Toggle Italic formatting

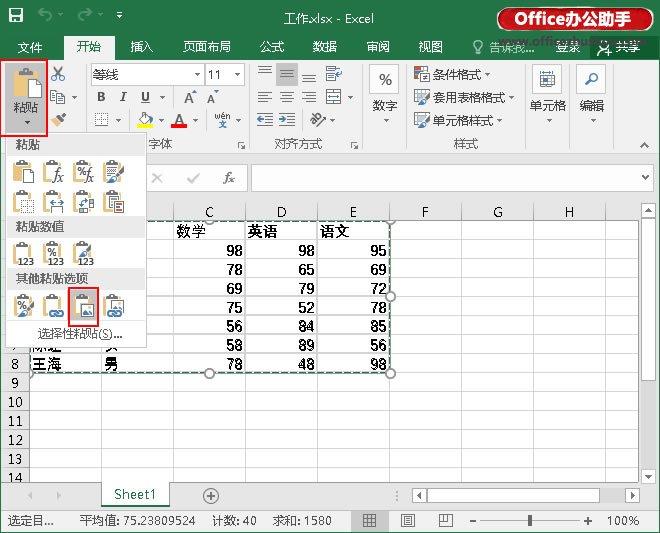pyautogui.click(x=123, y=97)
